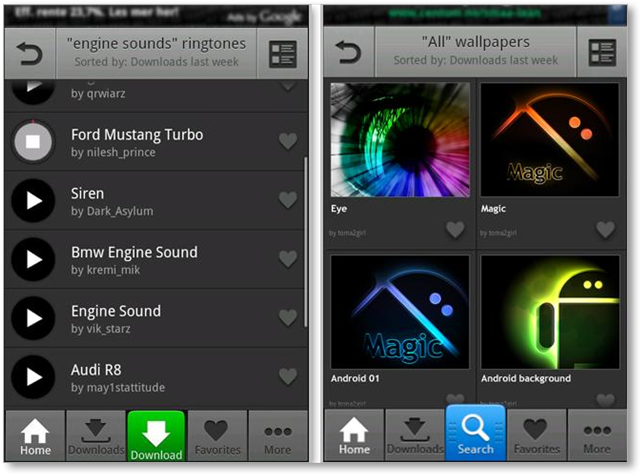Image resolution: width=640 pixels, height=474 pixels.
Task: Favorite Engine Sound by vik_starz
Action: (288, 318)
